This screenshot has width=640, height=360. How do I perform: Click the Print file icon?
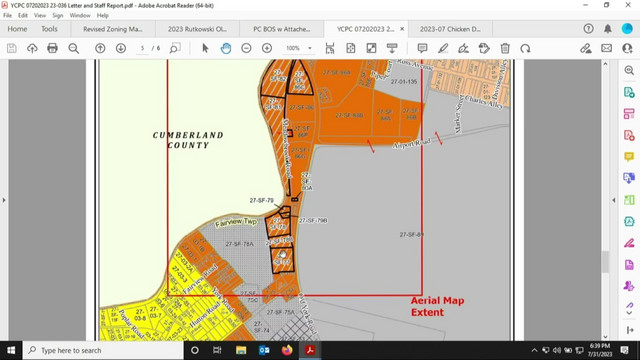52,48
